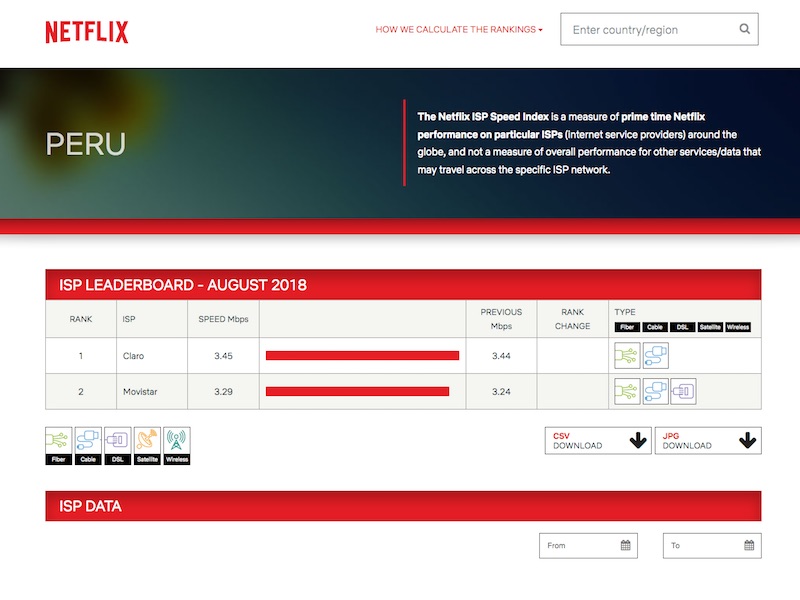Expand How We Calculate the Rankings dropdown
The image size is (800, 600).
coord(459,30)
